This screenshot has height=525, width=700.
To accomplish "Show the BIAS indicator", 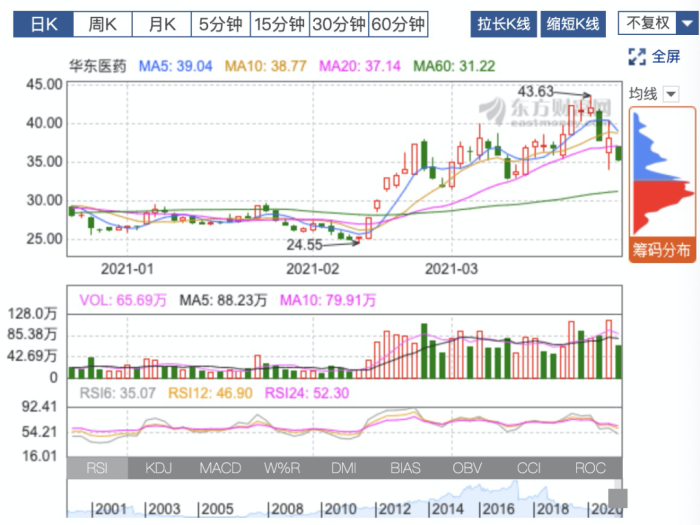I will (x=405, y=468).
